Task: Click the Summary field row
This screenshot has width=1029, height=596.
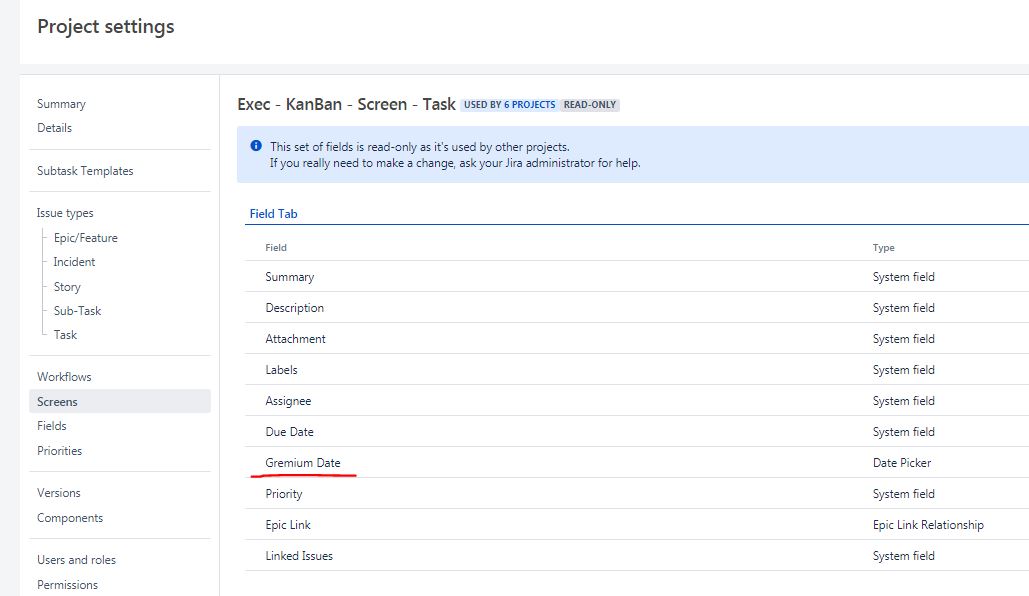Action: (637, 277)
